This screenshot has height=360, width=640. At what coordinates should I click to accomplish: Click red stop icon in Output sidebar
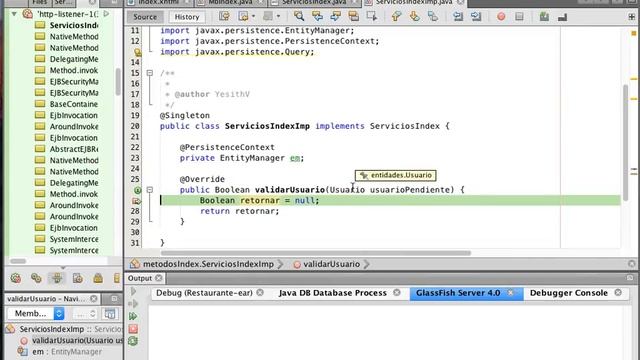[133, 329]
